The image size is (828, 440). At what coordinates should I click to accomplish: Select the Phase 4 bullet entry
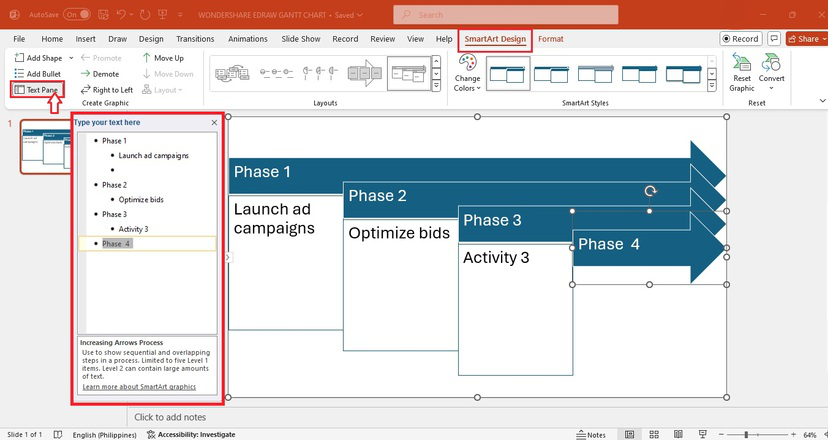[x=147, y=244]
